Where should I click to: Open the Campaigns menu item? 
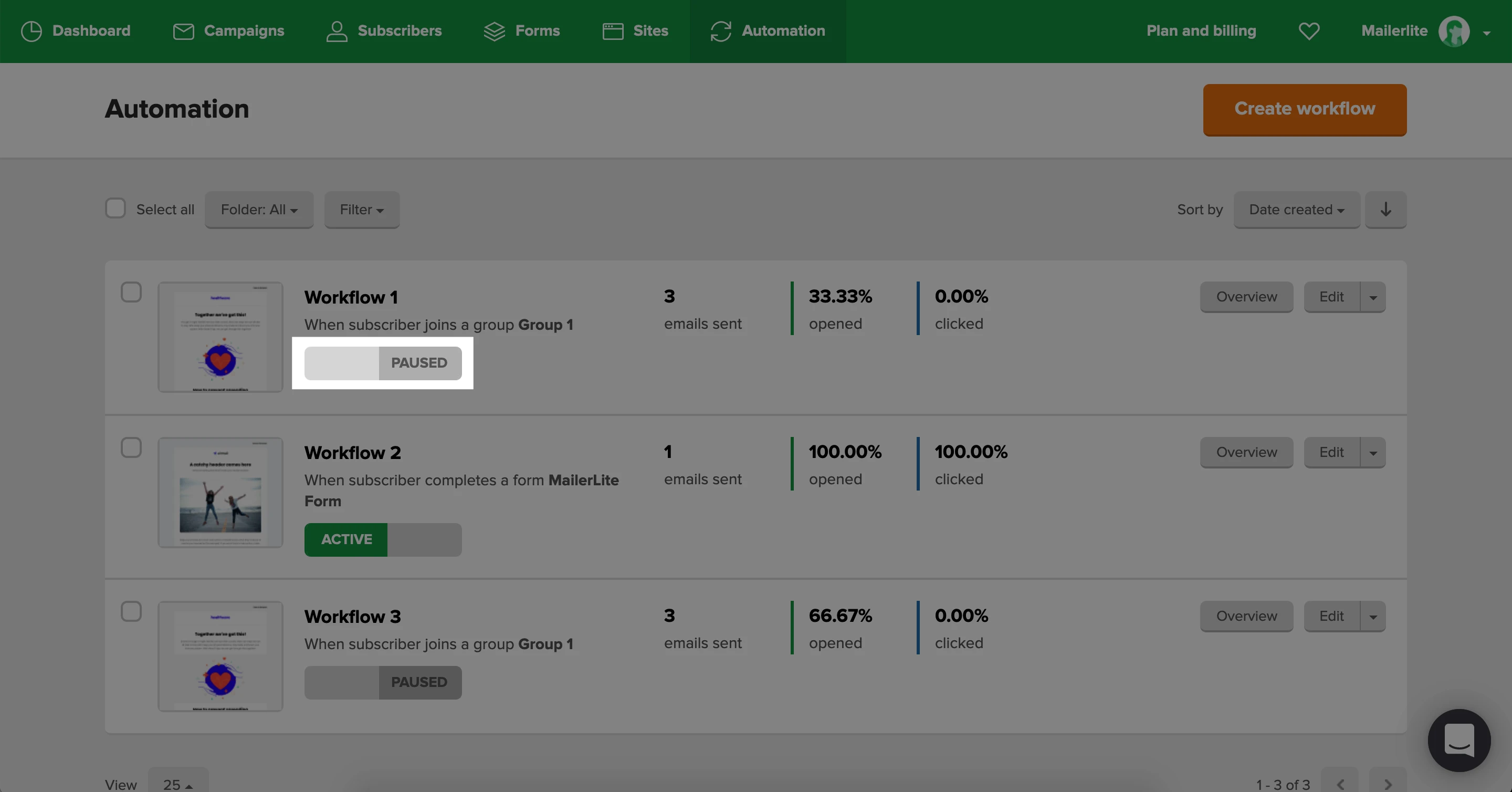click(x=228, y=30)
